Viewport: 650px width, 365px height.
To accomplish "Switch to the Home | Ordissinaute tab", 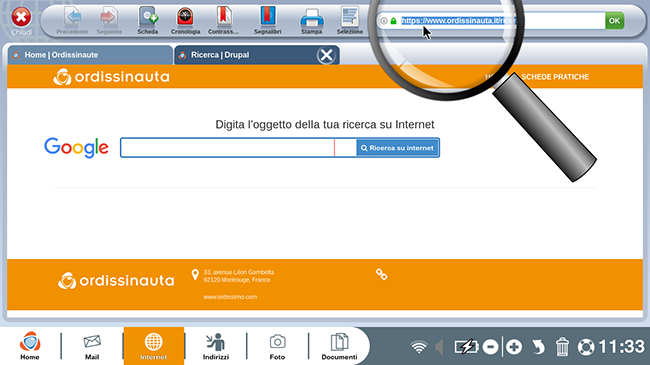I will [90, 55].
